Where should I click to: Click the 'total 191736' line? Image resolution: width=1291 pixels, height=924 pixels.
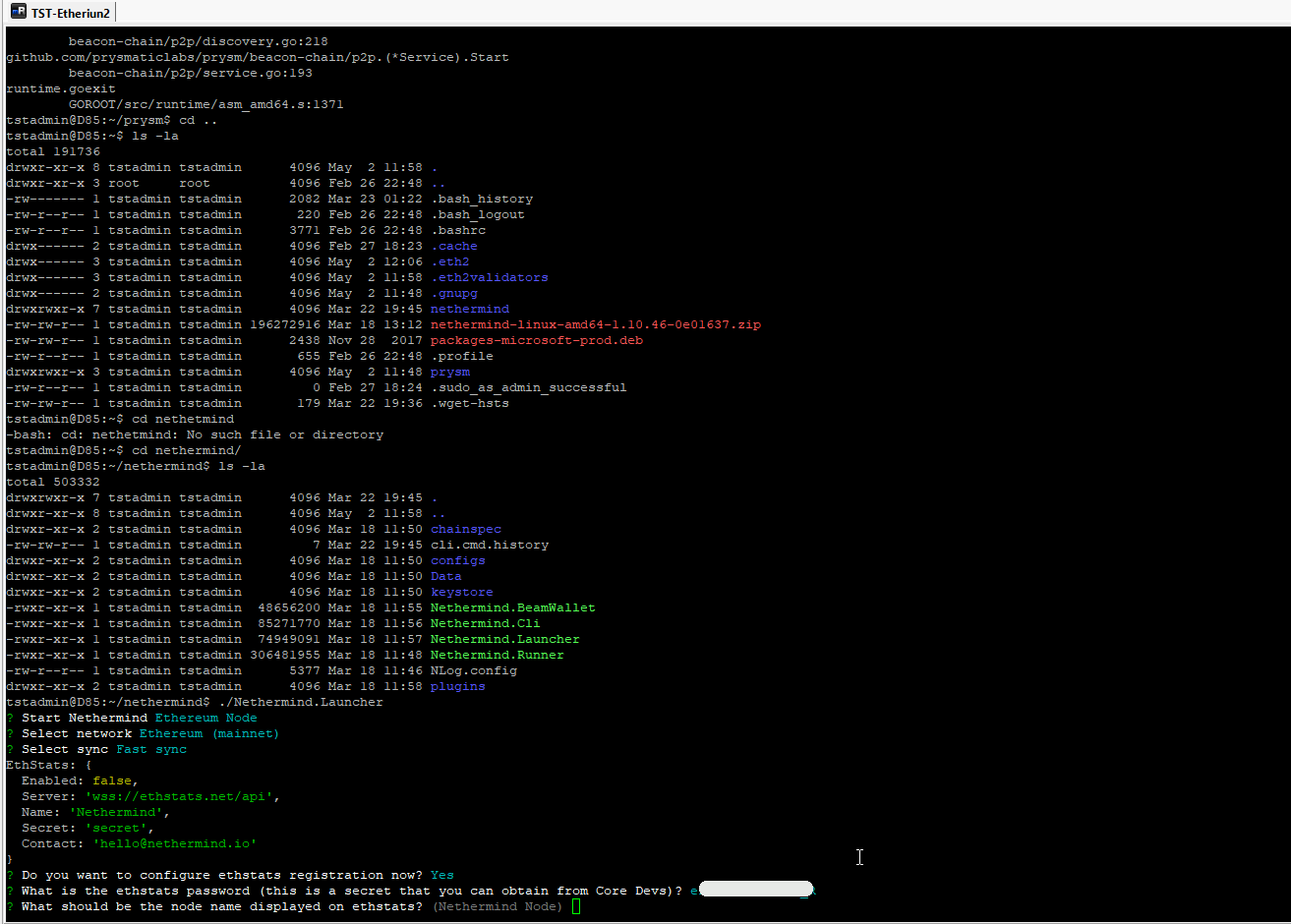53,151
